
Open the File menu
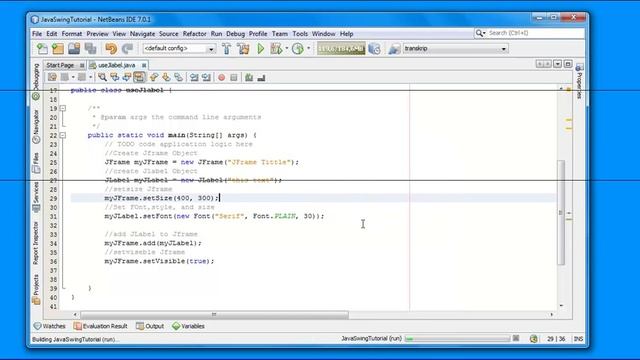coord(37,34)
